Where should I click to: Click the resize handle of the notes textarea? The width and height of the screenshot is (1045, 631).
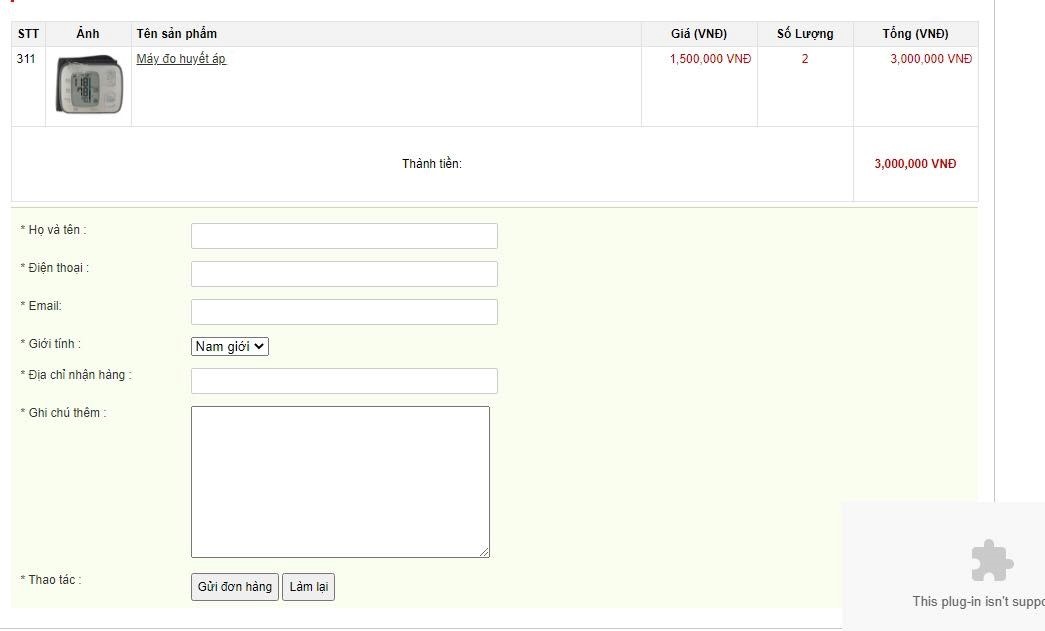click(x=484, y=552)
